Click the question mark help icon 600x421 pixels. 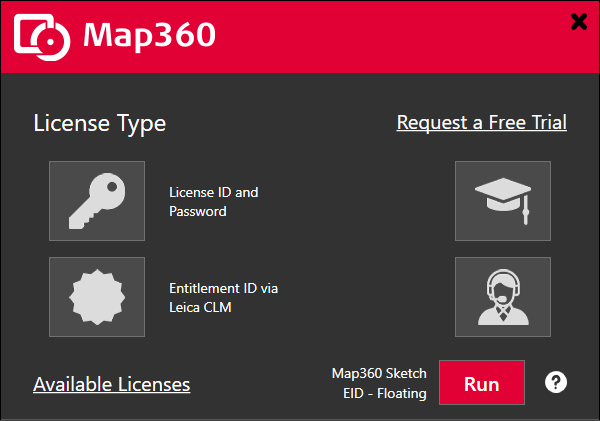click(x=556, y=382)
